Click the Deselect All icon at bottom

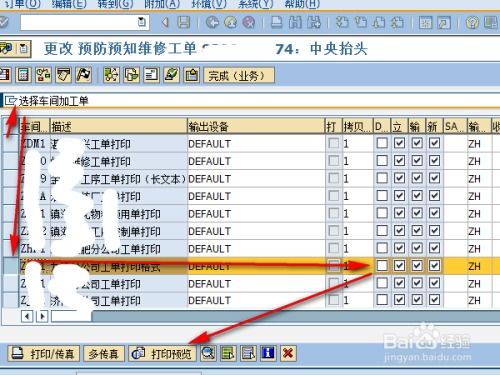(x=248, y=353)
